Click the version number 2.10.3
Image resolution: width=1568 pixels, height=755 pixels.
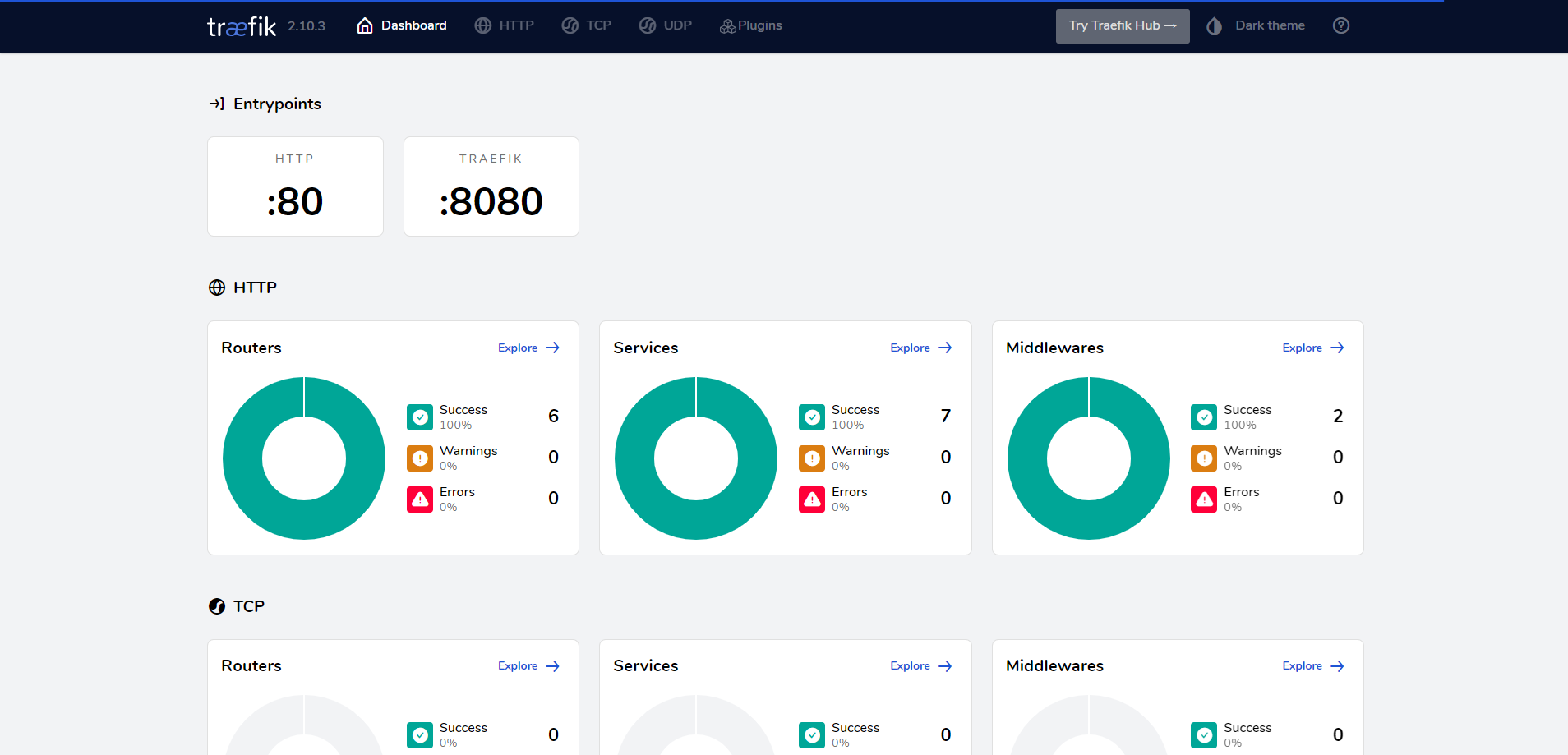[307, 26]
